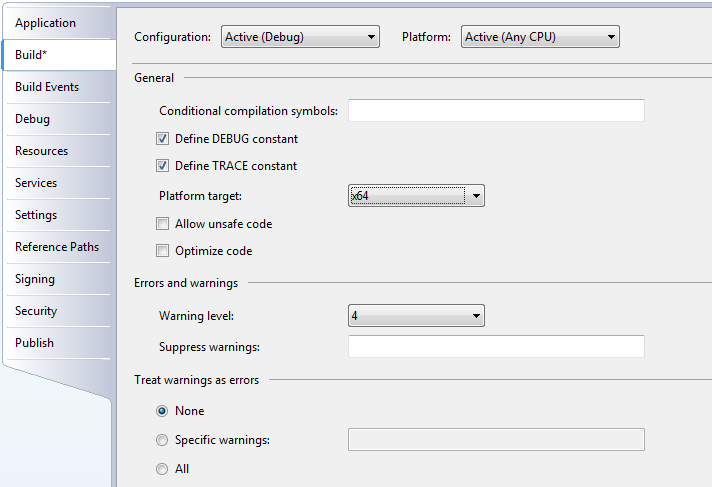The height and width of the screenshot is (487, 712).
Task: Uncheck Define DEBUG constant
Action: (163, 139)
